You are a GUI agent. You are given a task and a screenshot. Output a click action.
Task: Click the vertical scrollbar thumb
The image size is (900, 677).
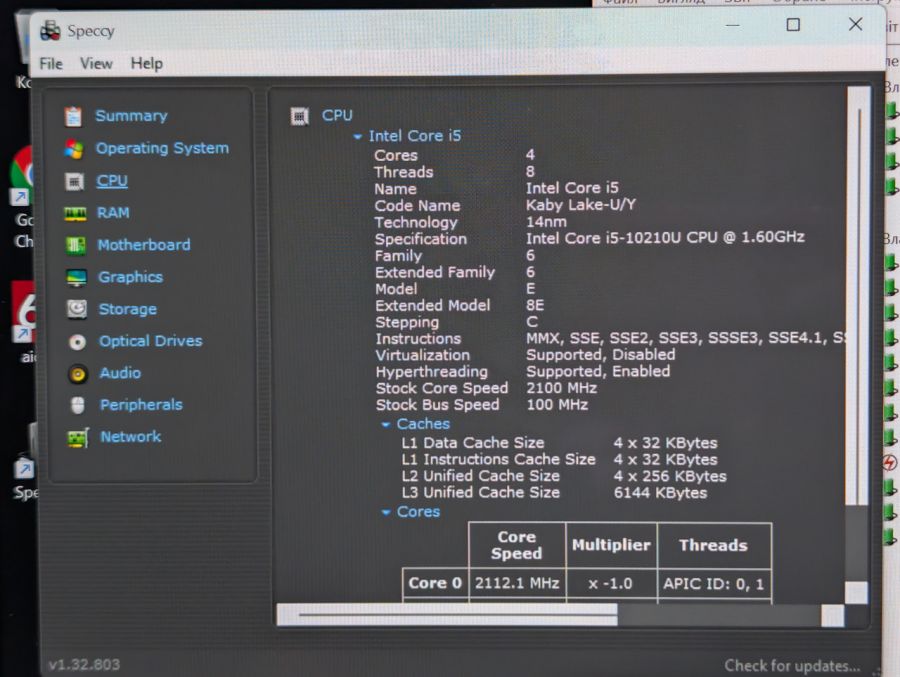point(859,296)
